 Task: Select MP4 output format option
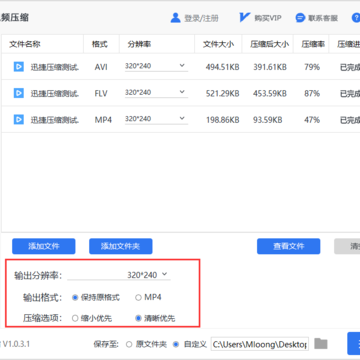[148, 297]
